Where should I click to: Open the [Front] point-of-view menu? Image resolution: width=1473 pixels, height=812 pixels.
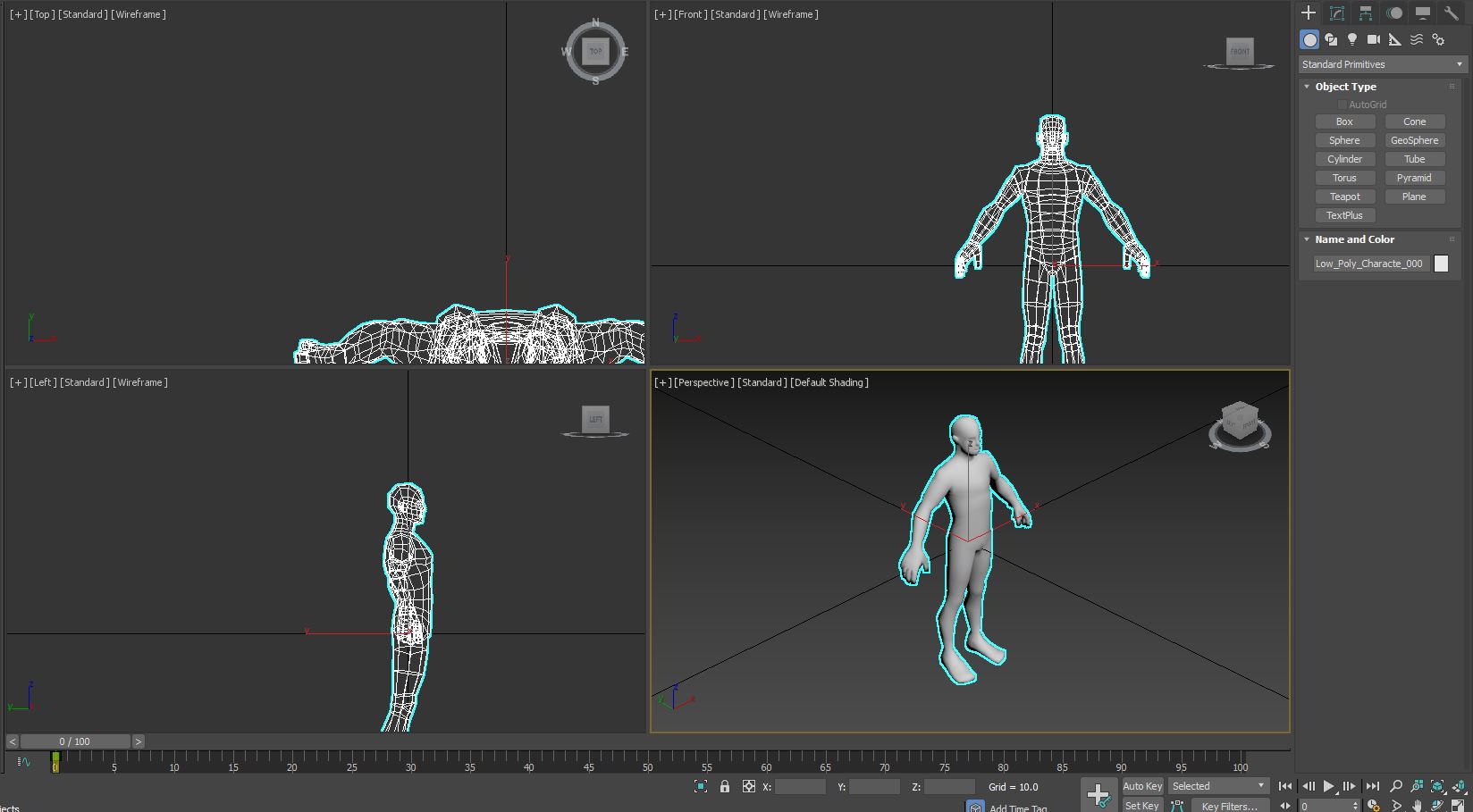point(690,14)
